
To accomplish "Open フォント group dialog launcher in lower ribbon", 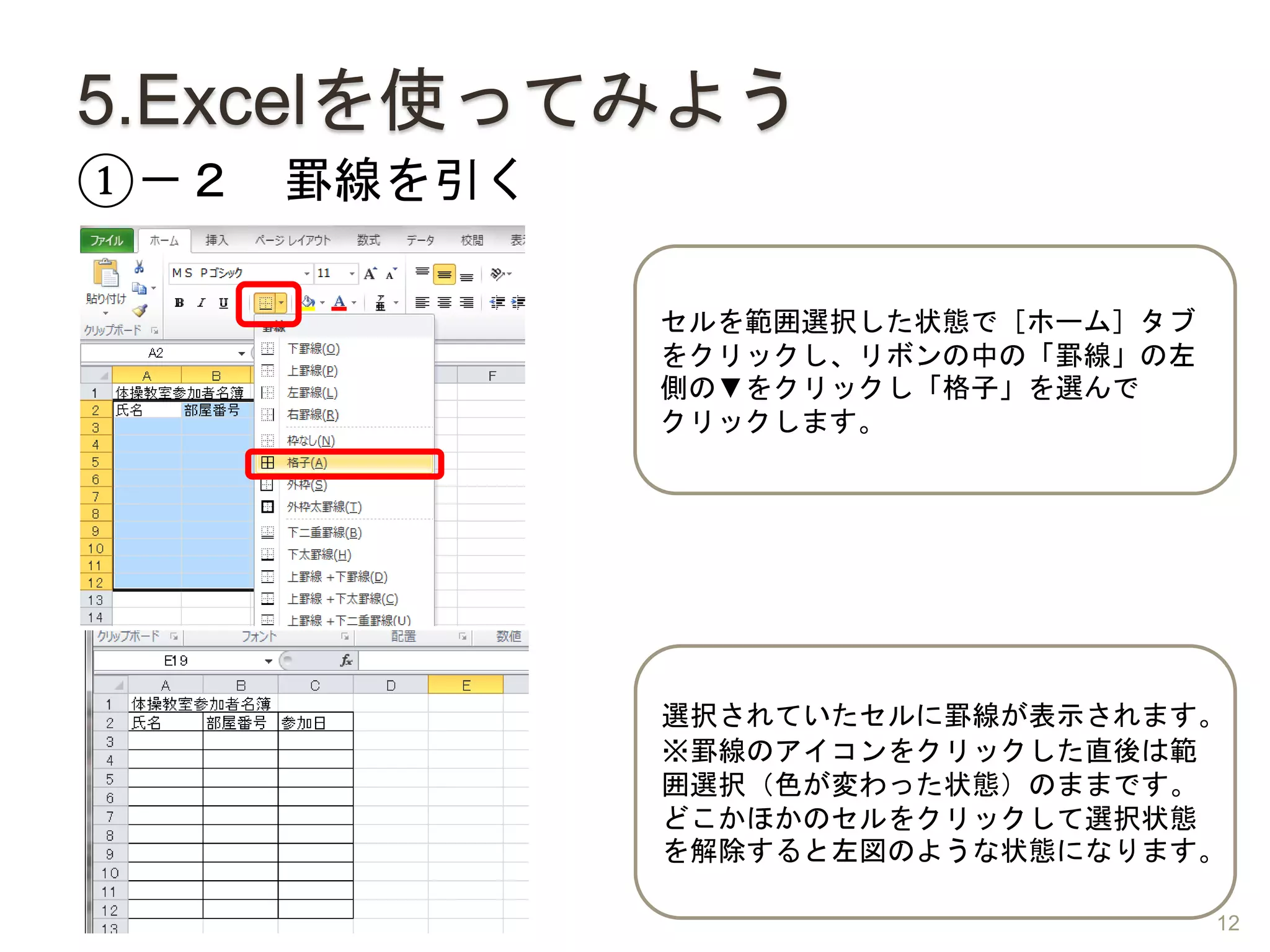I will (x=344, y=637).
